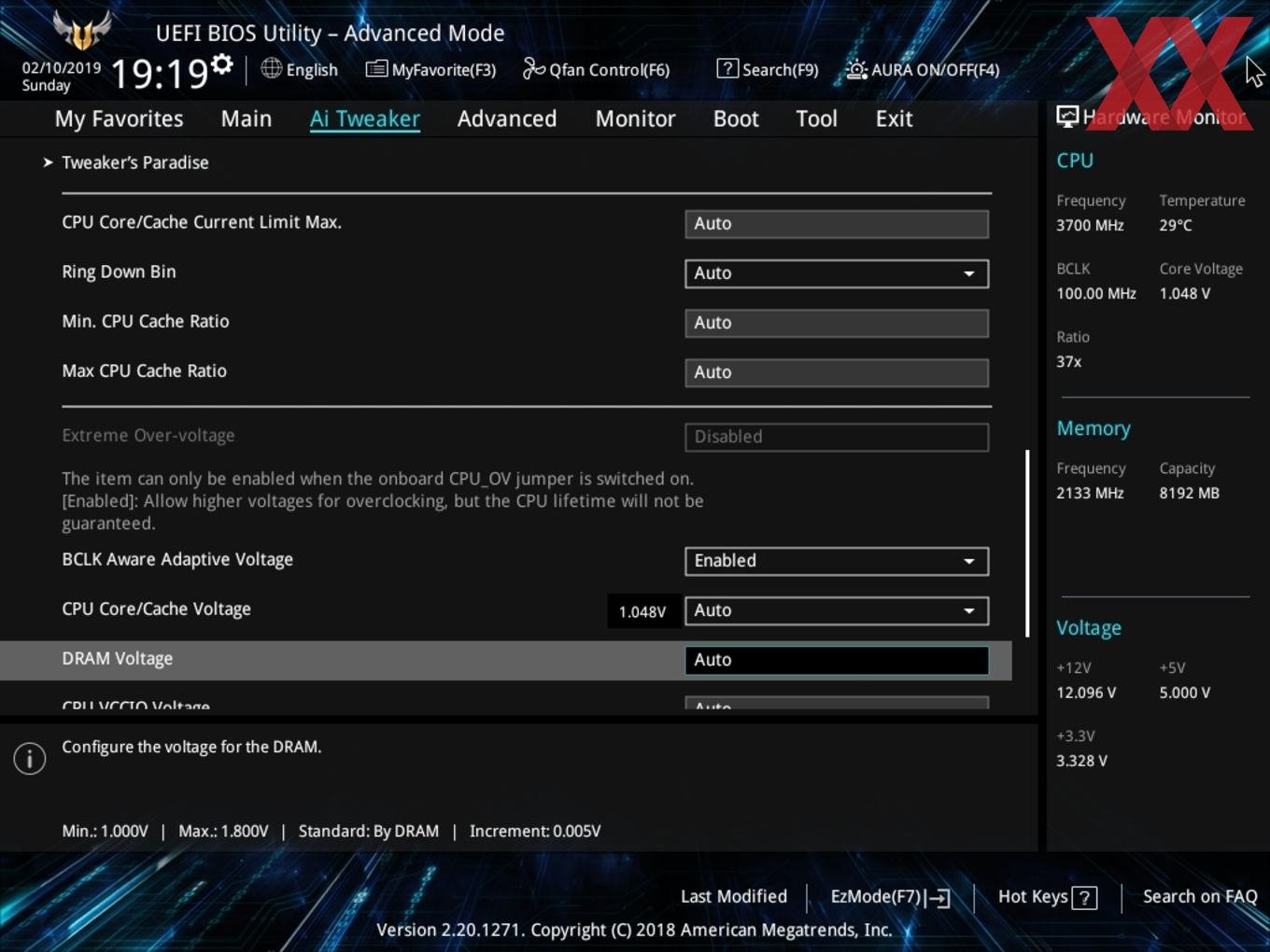The image size is (1270, 952).
Task: Open the My Favorites tab
Action: click(119, 119)
